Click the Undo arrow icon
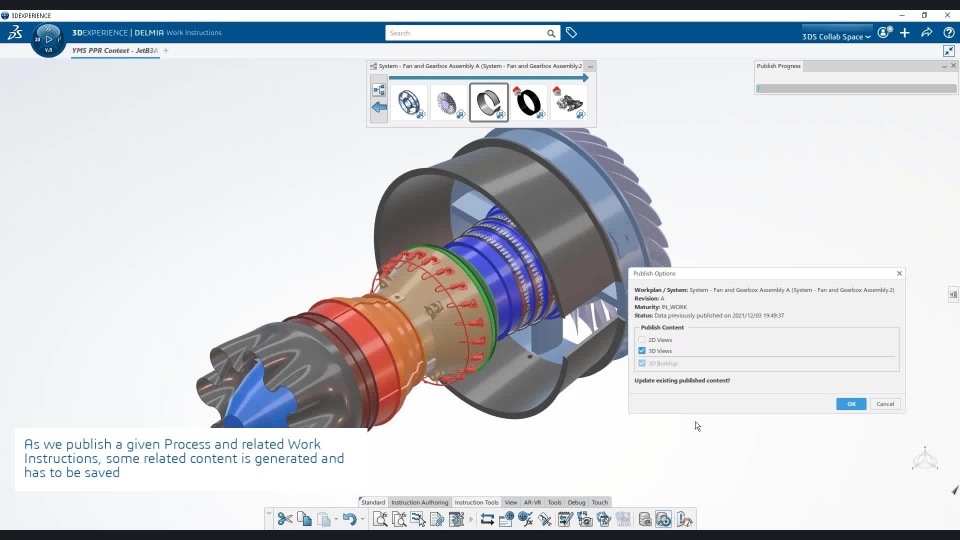Screen dimensions: 960x540 [350, 519]
